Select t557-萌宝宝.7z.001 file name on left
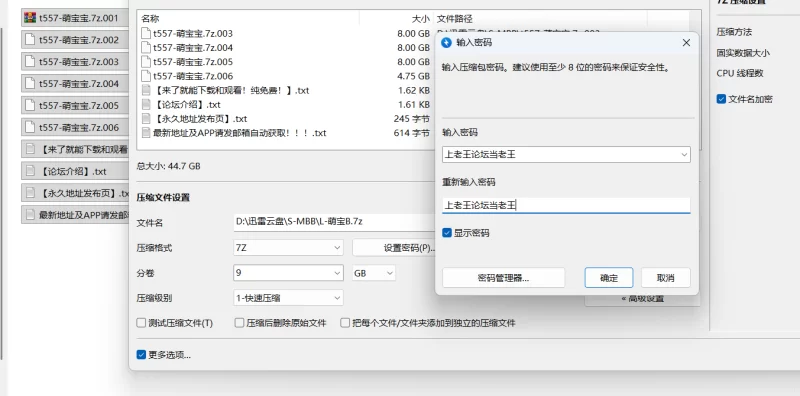 pyautogui.click(x=79, y=18)
